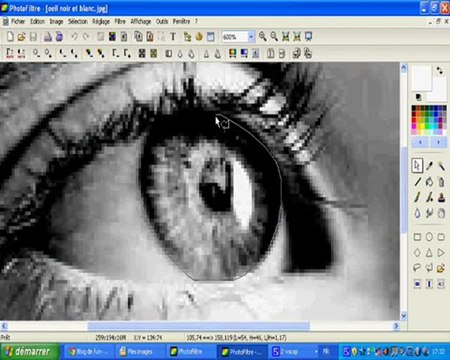
Task: Click the Zoom in magnifier icon
Action: (x=263, y=36)
